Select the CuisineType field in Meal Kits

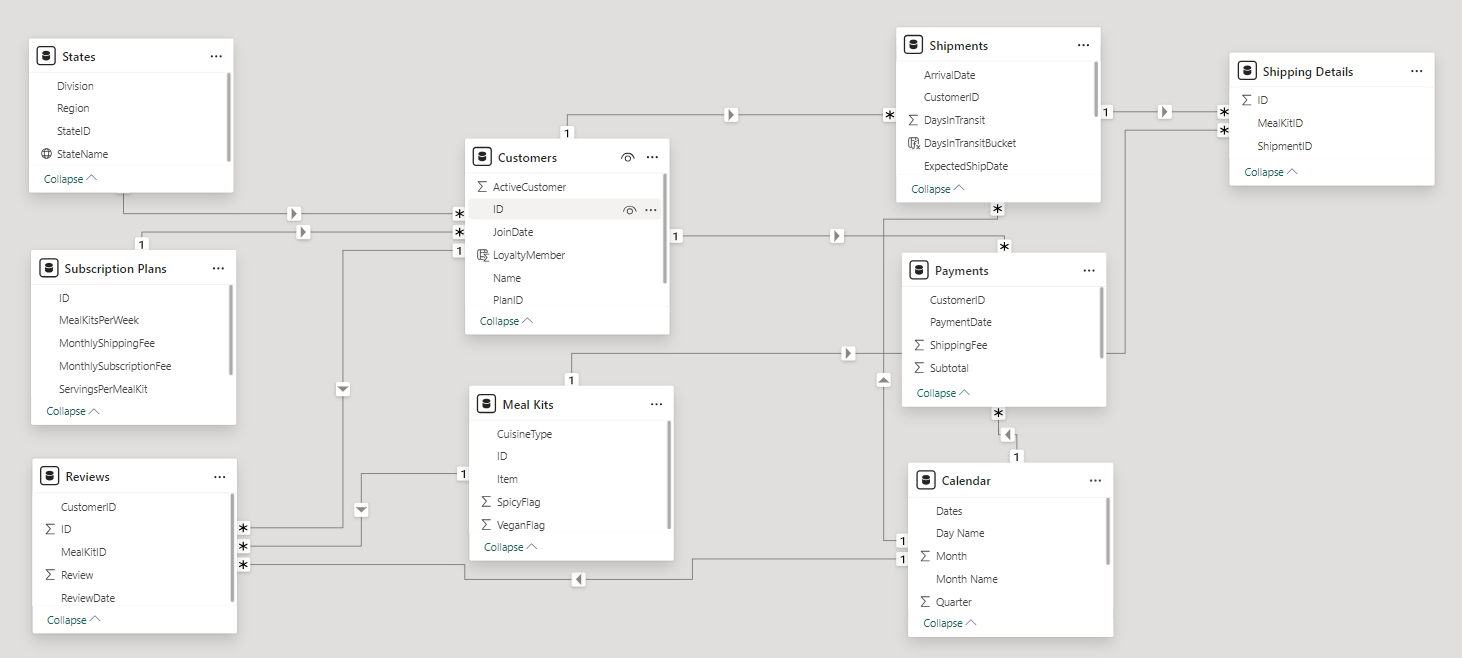524,434
